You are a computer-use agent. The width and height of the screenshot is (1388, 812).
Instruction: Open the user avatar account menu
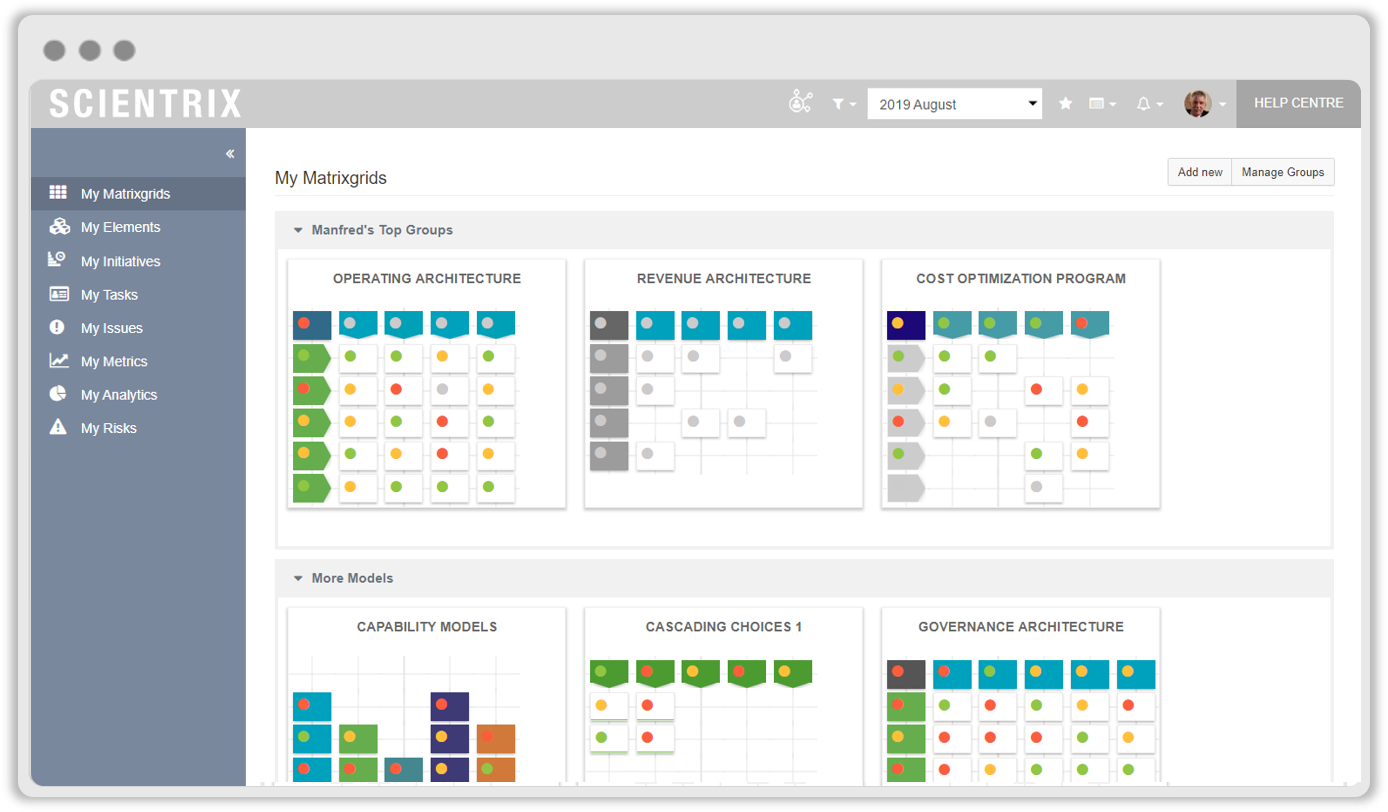1204,104
